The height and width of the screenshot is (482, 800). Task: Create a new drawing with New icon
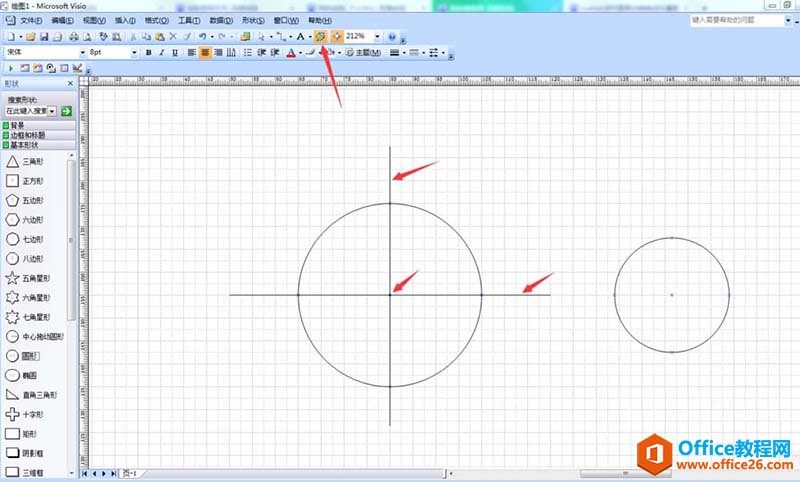pos(11,37)
